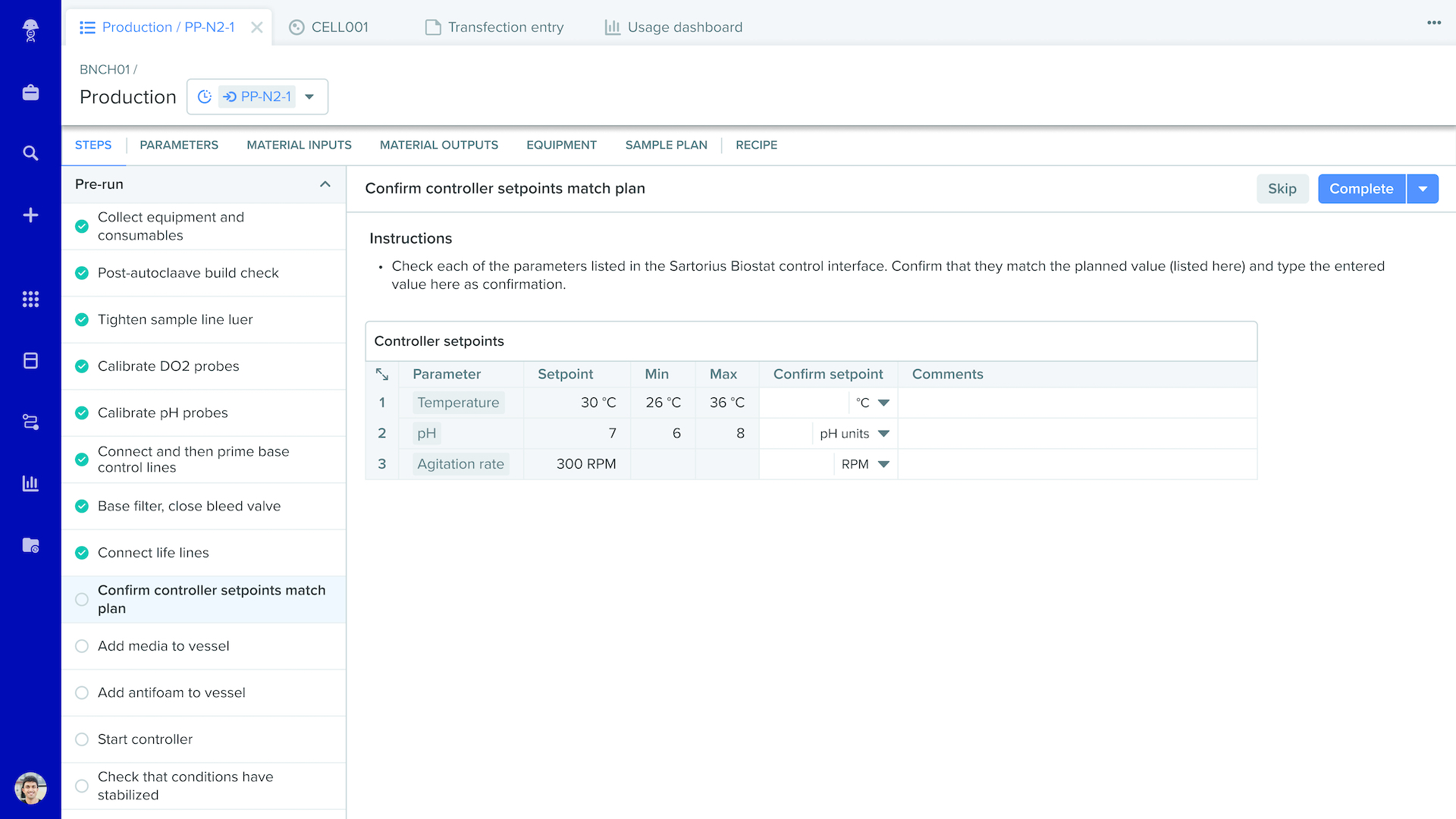
Task: Select the Add media to vessel step
Action: 203,646
